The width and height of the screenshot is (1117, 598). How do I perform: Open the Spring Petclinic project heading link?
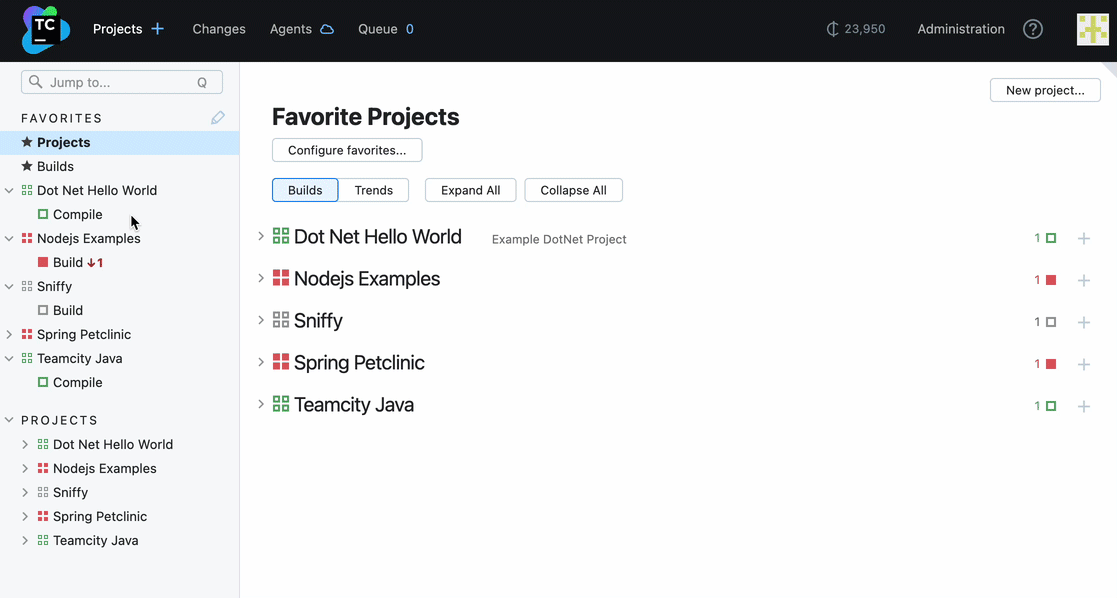click(359, 362)
